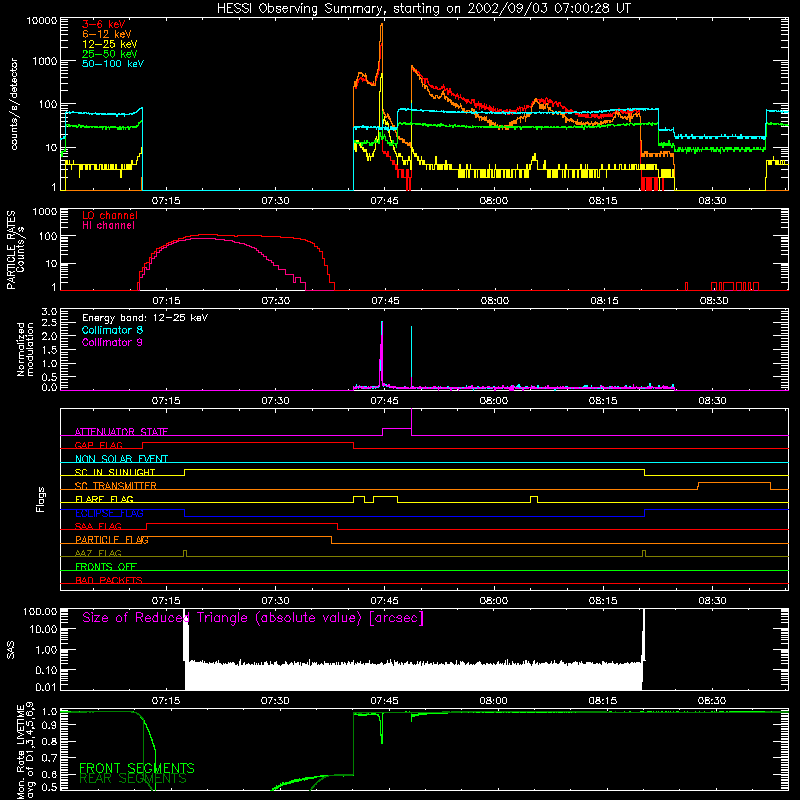
Task: Click the ATTENUATOR STATE flag label
Action: tap(121, 432)
